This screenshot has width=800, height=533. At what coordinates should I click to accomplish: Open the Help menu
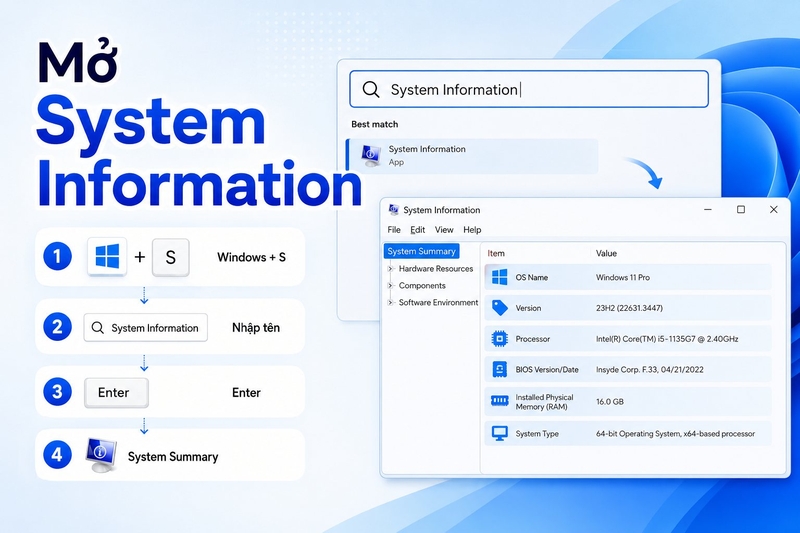pyautogui.click(x=472, y=230)
